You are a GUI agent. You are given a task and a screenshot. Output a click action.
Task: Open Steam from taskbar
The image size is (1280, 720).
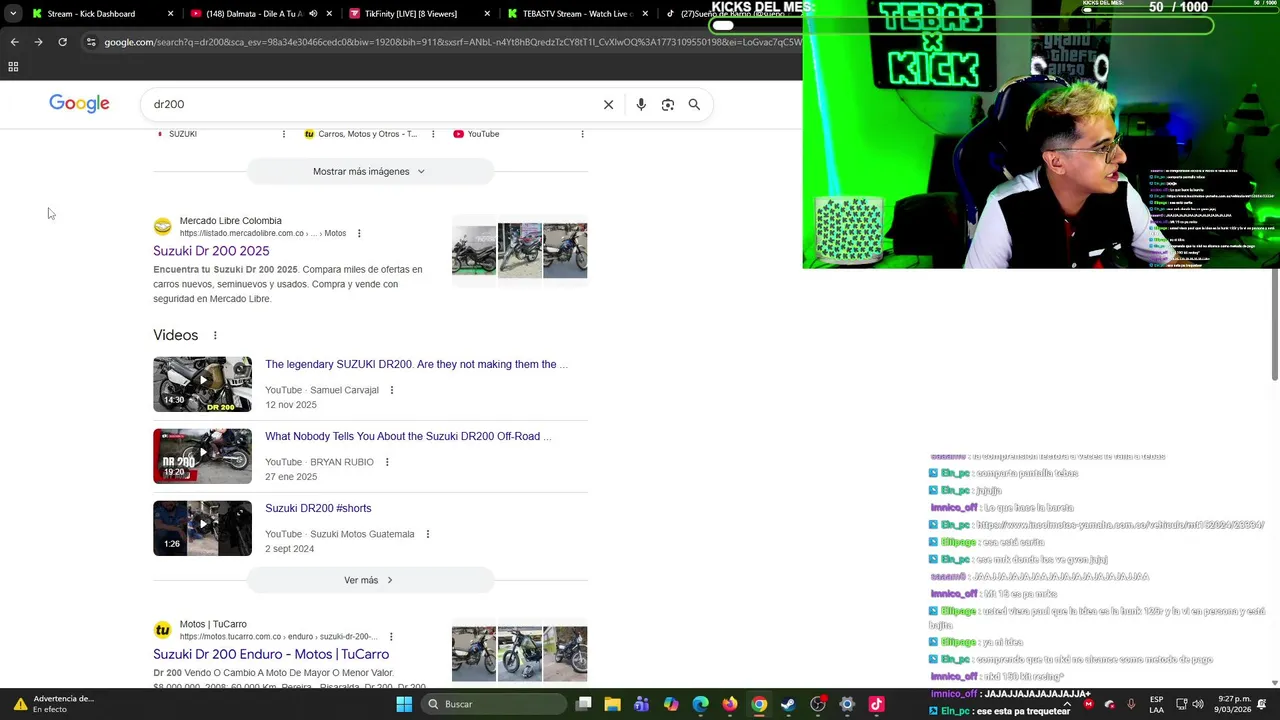coord(788,704)
